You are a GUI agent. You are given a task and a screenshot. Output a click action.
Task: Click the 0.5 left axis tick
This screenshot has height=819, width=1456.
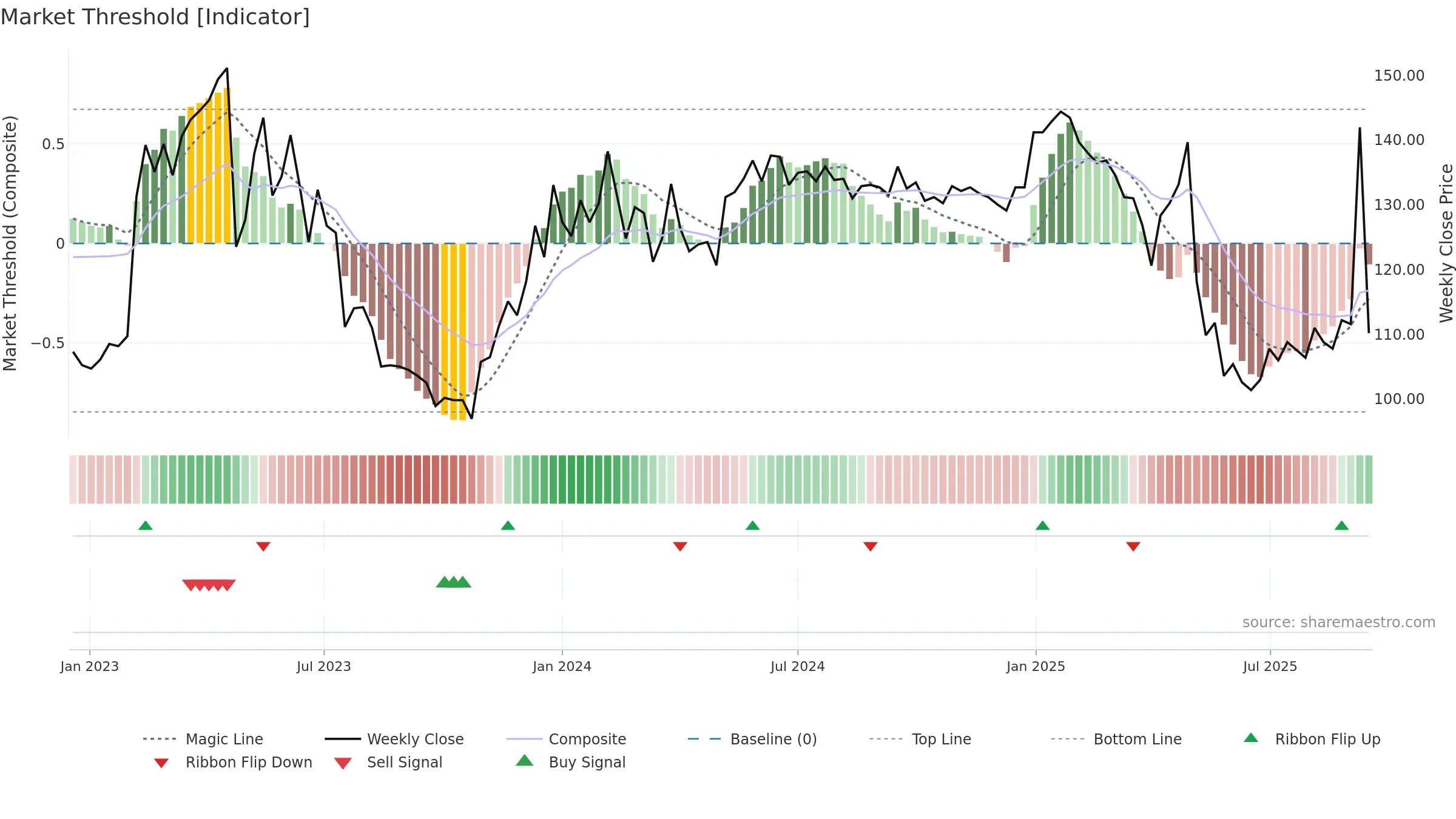click(x=53, y=144)
